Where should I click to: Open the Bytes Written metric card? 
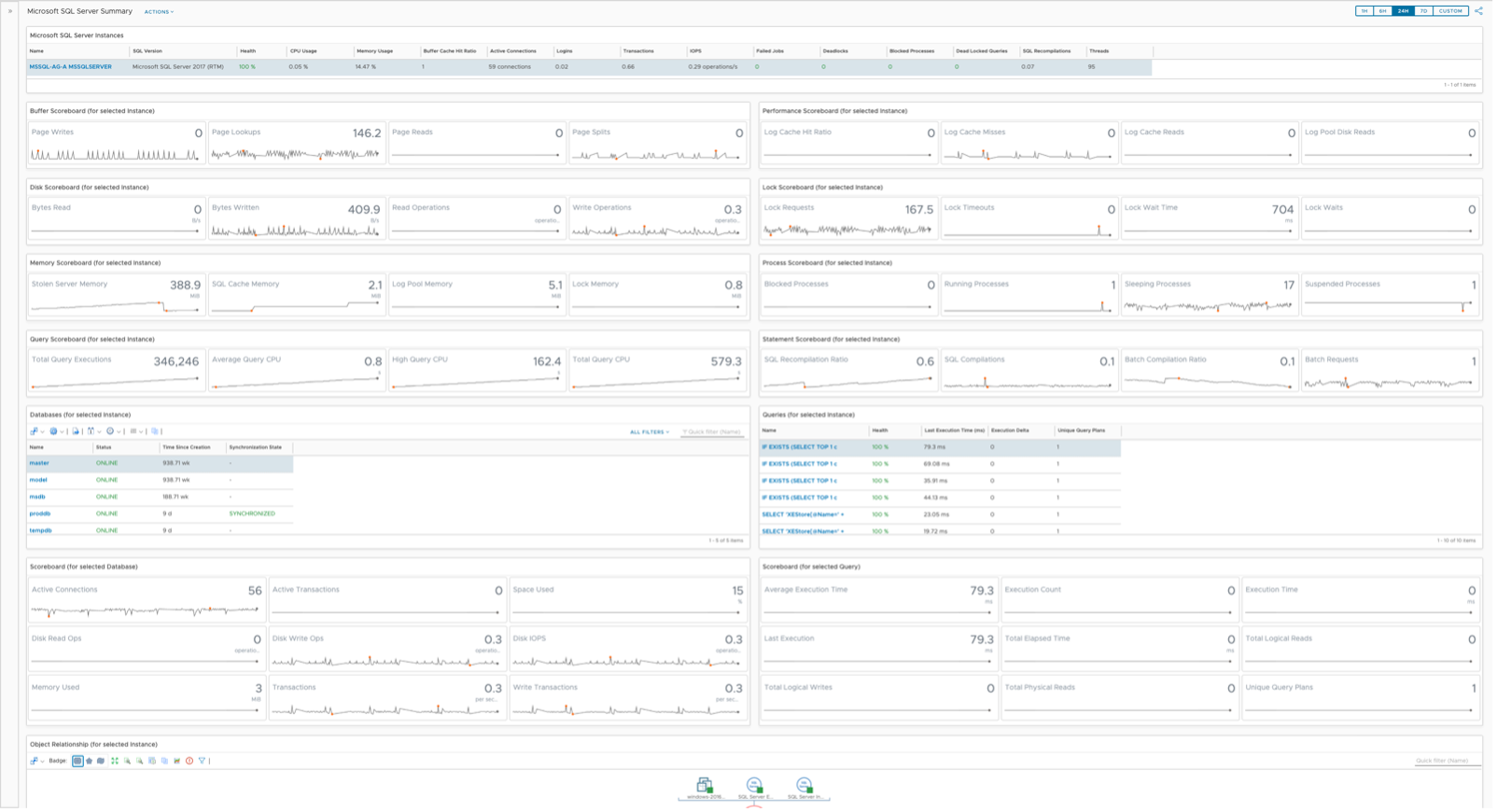coord(297,219)
